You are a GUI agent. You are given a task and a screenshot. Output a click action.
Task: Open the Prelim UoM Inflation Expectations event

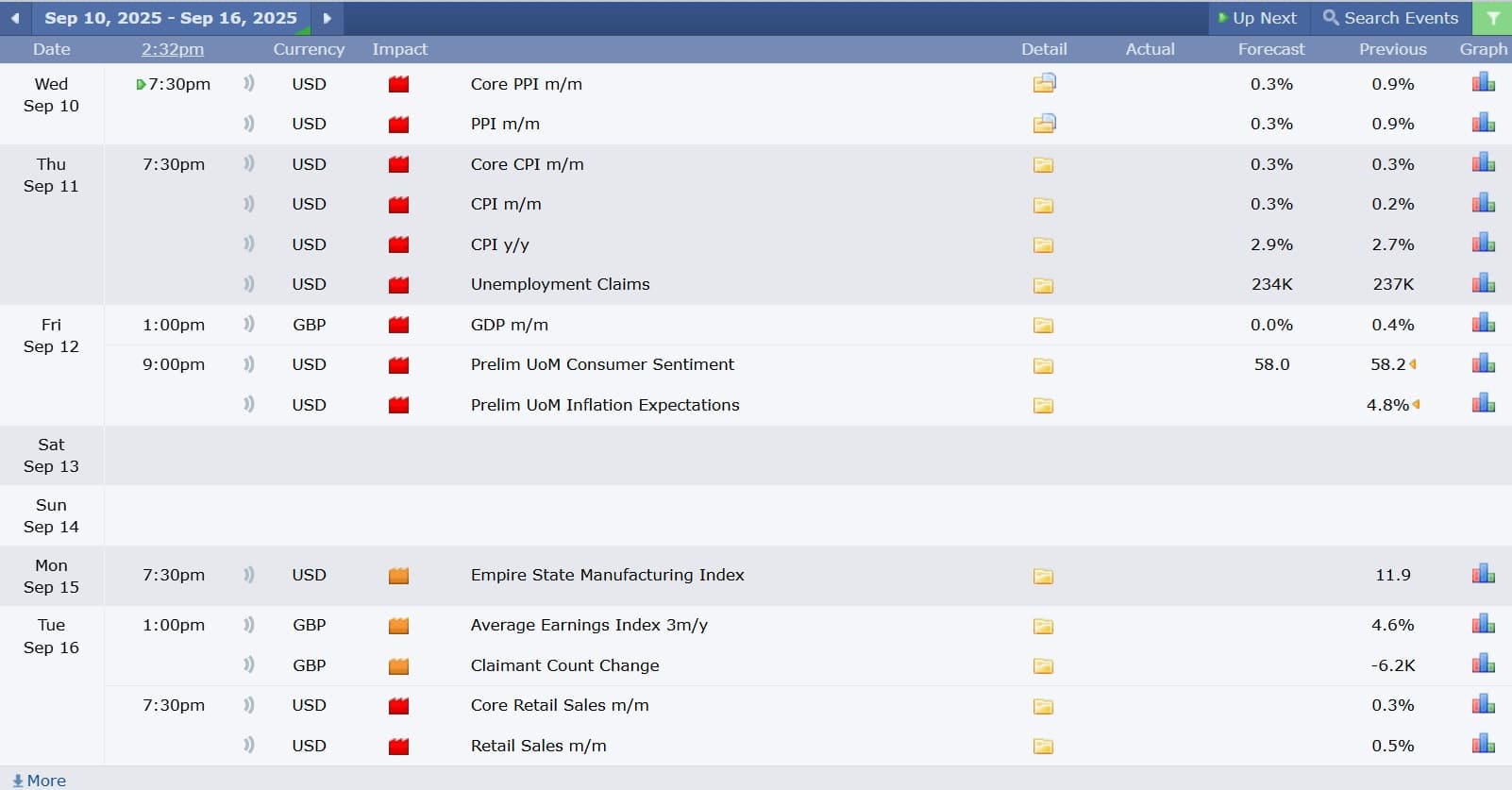pos(605,405)
